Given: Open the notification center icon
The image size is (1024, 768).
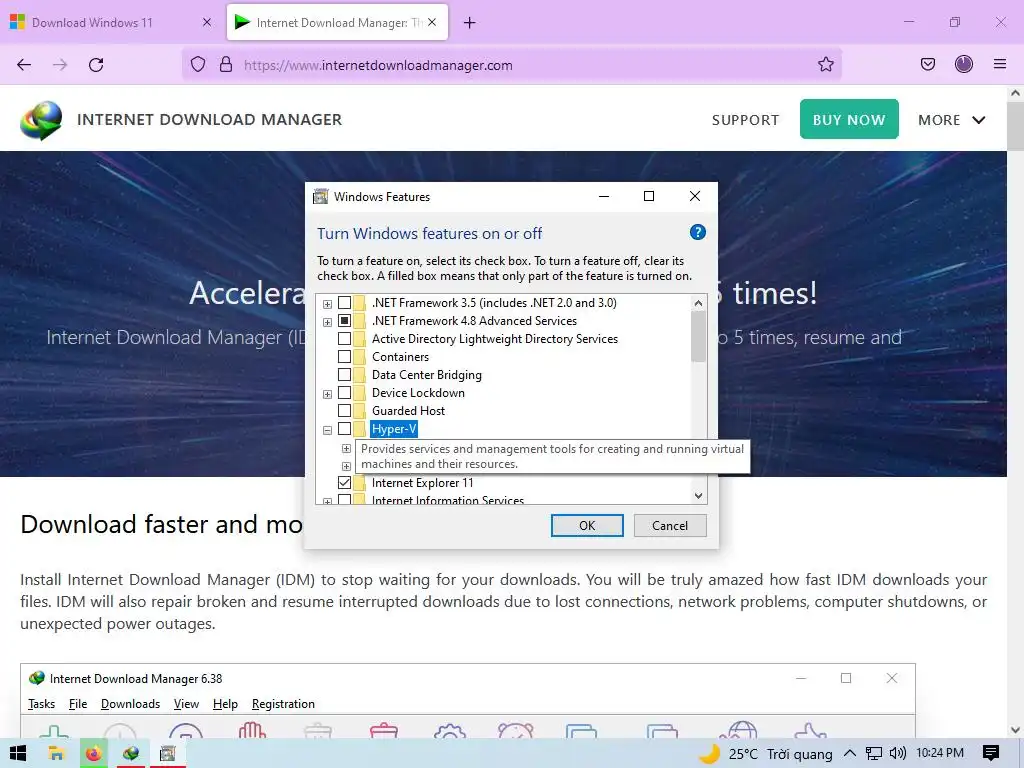Looking at the screenshot, I should (x=991, y=754).
